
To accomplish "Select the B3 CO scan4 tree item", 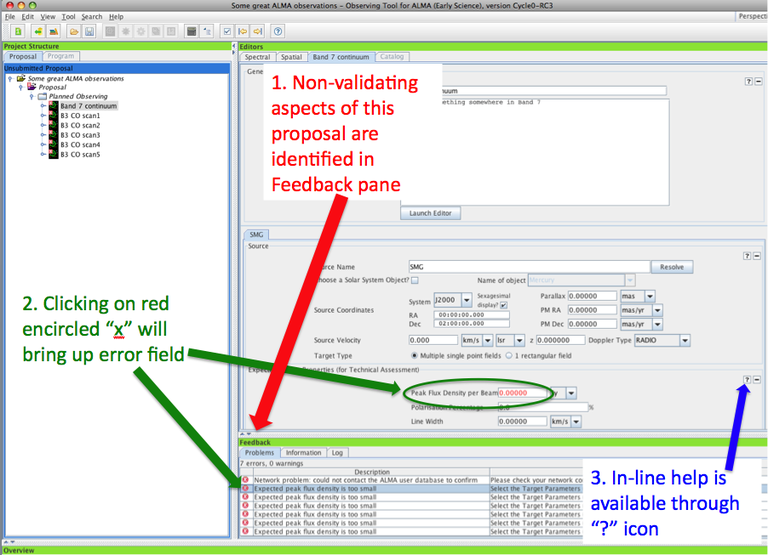I will (80, 145).
